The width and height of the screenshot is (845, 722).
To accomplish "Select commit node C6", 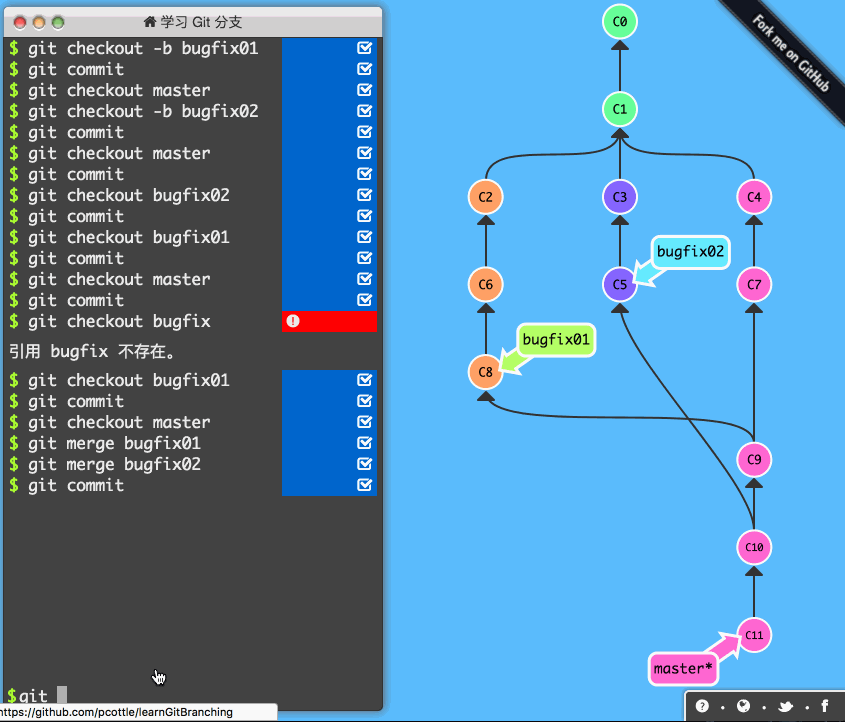I will click(x=486, y=284).
